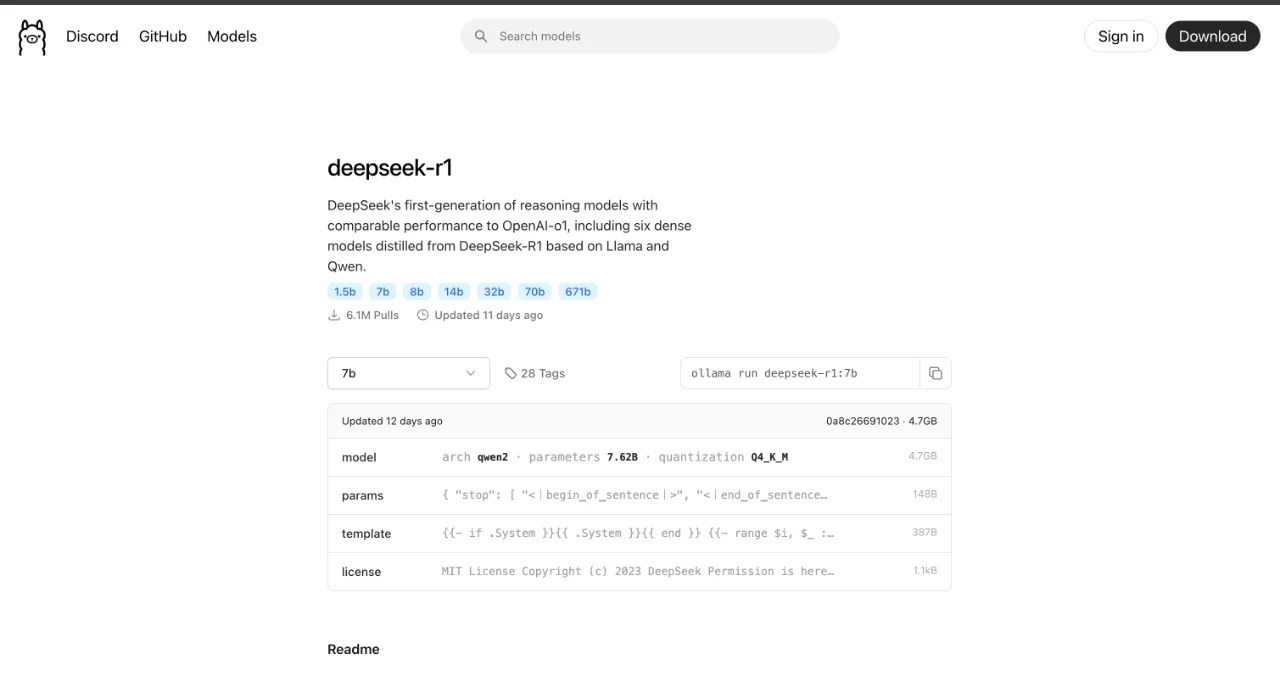Image resolution: width=1280 pixels, height=700 pixels.
Task: Click the Download button
Action: click(x=1212, y=36)
